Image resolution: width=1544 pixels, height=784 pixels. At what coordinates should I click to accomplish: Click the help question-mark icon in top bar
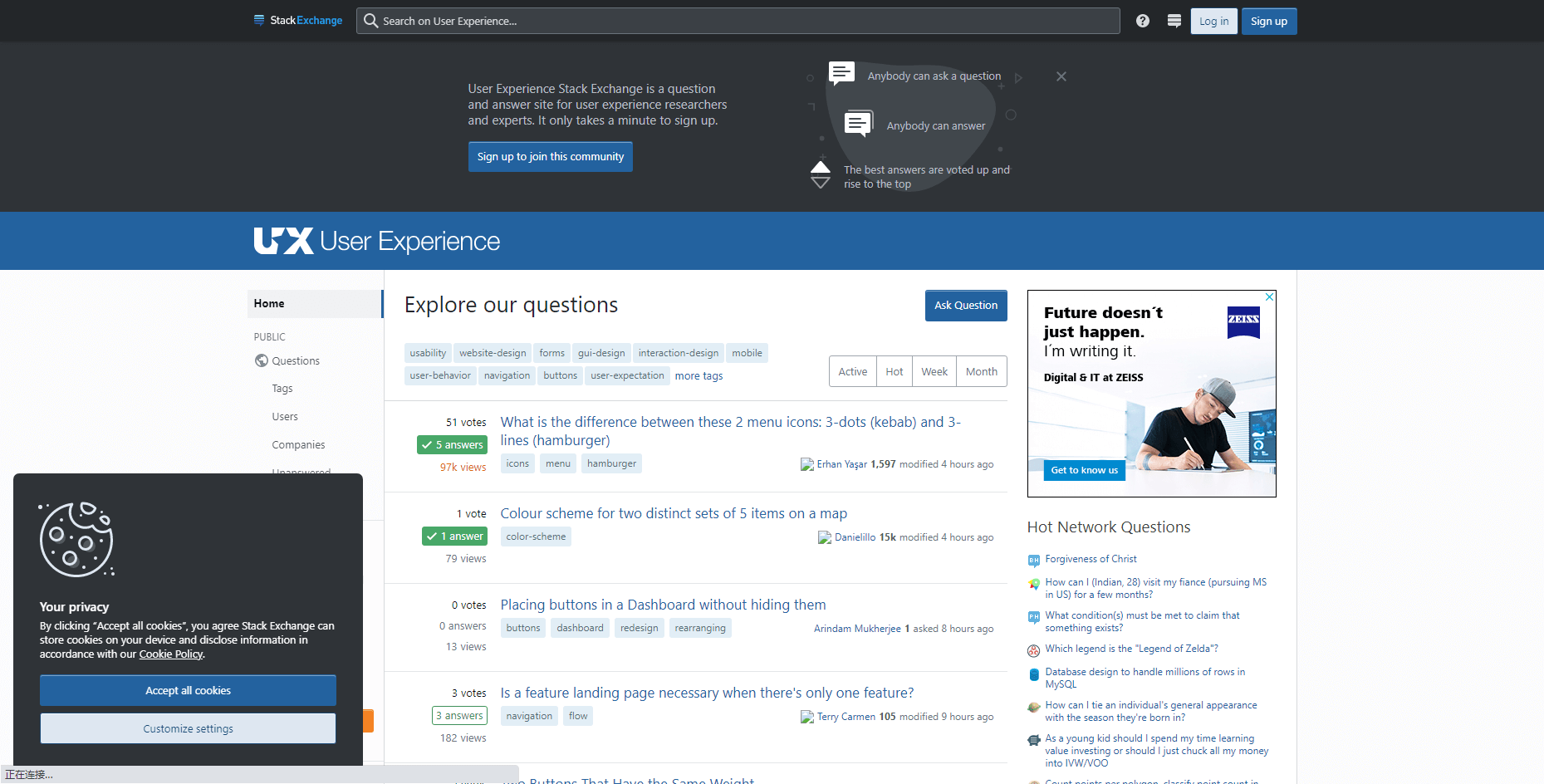pos(1142,21)
